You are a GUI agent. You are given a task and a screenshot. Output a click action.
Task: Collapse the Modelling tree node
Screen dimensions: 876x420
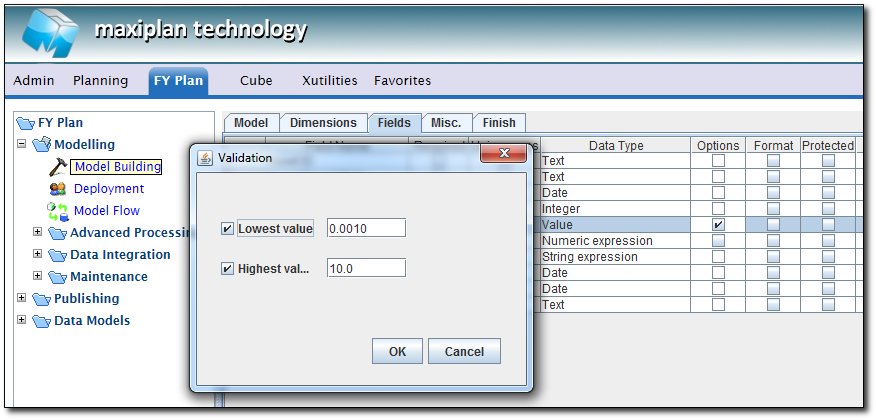(x=22, y=145)
